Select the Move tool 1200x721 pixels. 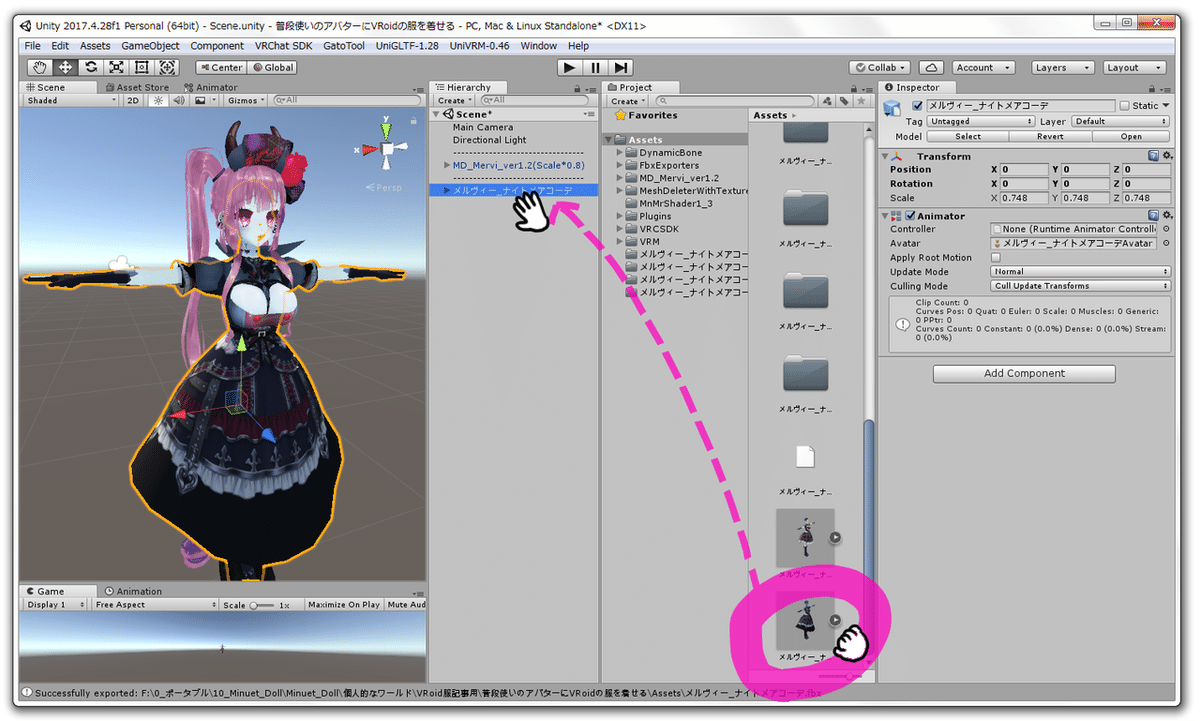66,67
